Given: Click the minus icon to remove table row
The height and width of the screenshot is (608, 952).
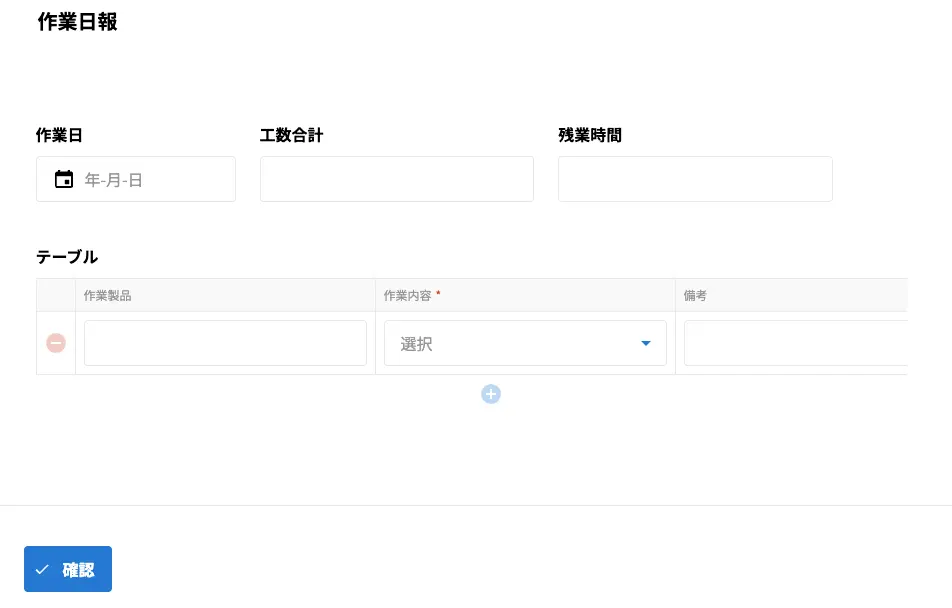Looking at the screenshot, I should pos(56,343).
